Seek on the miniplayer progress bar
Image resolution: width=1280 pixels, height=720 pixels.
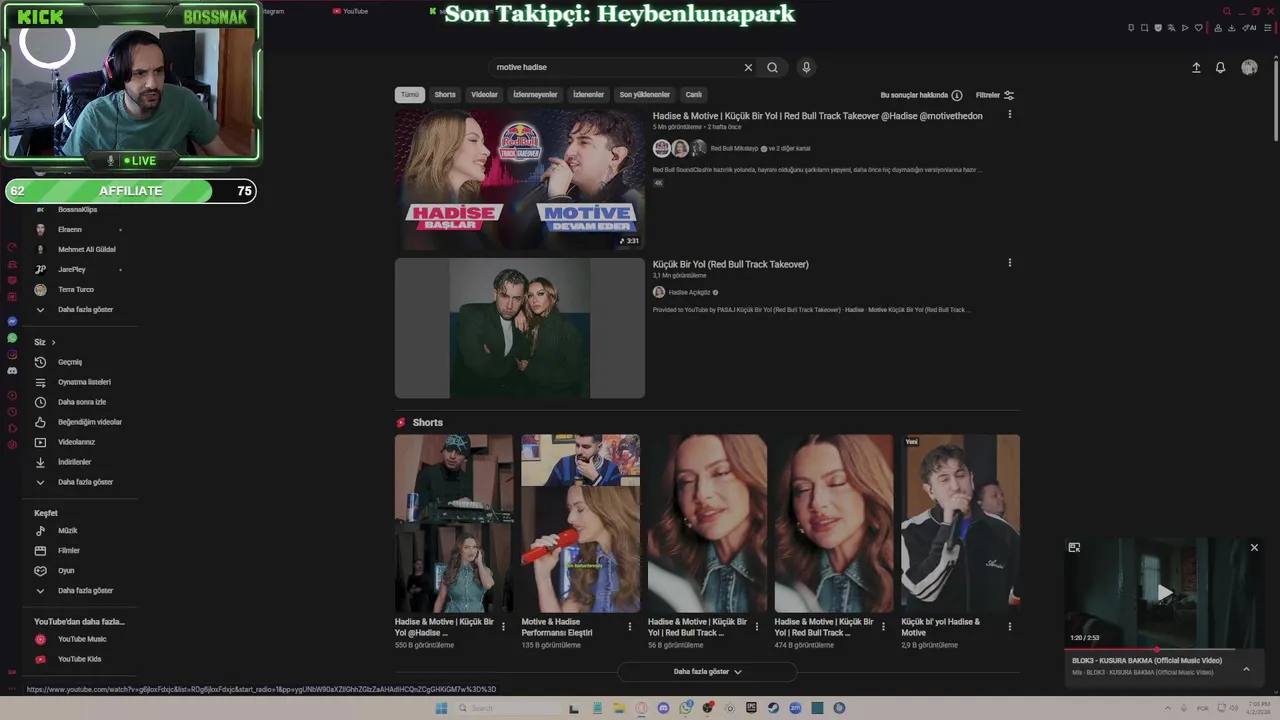click(x=1164, y=649)
